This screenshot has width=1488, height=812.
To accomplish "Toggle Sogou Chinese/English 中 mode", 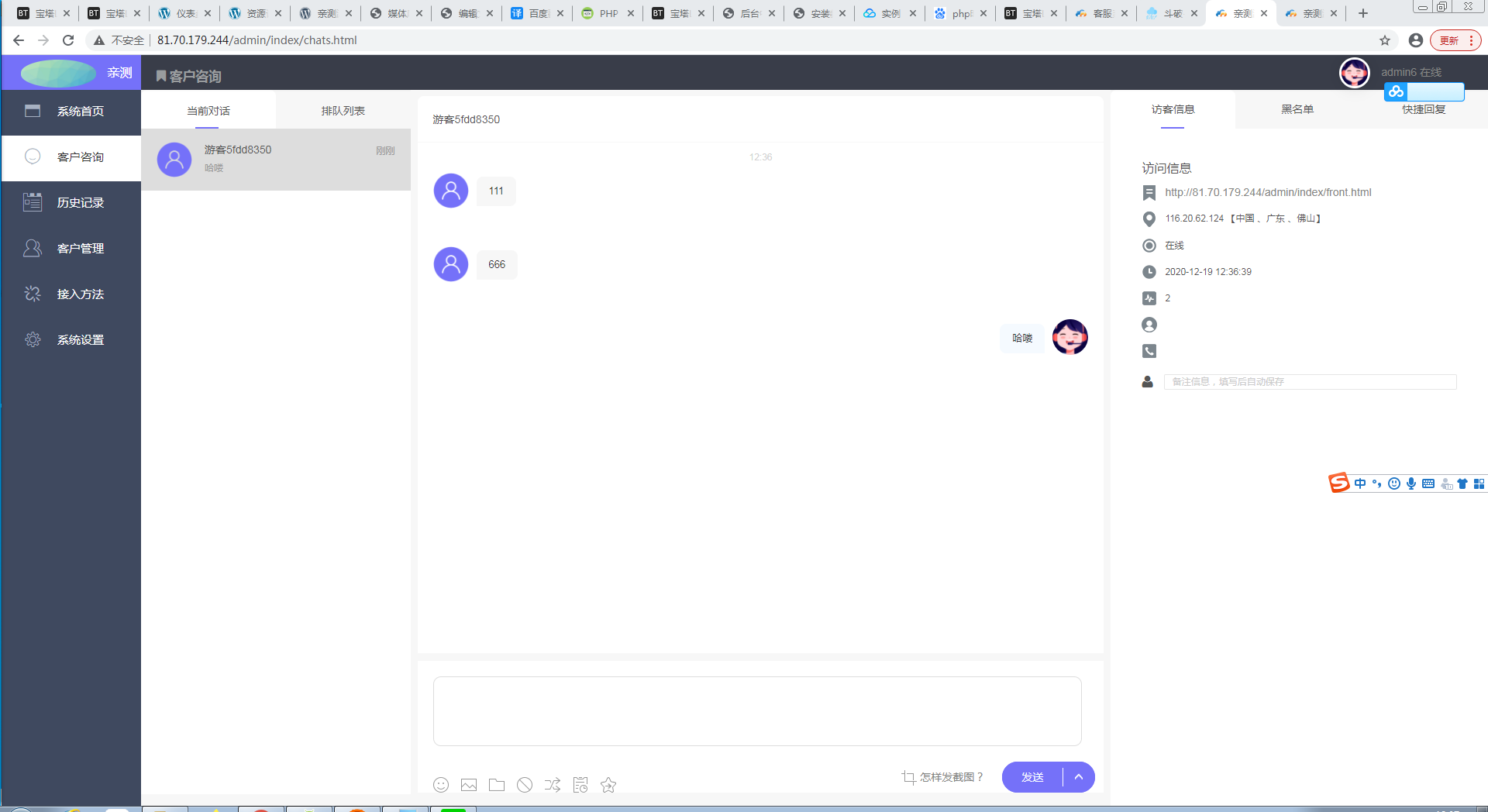I will 1360,483.
